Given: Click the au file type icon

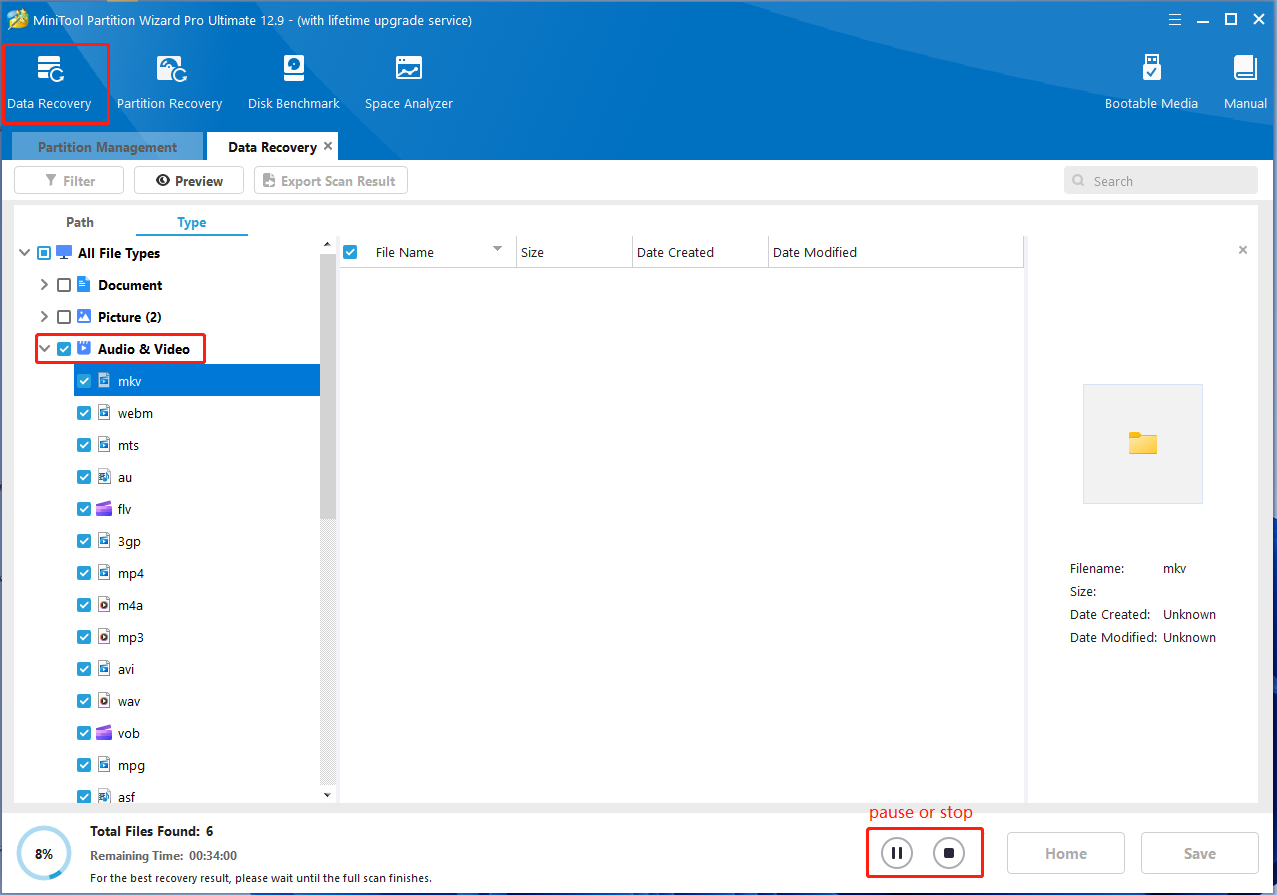Looking at the screenshot, I should point(104,477).
